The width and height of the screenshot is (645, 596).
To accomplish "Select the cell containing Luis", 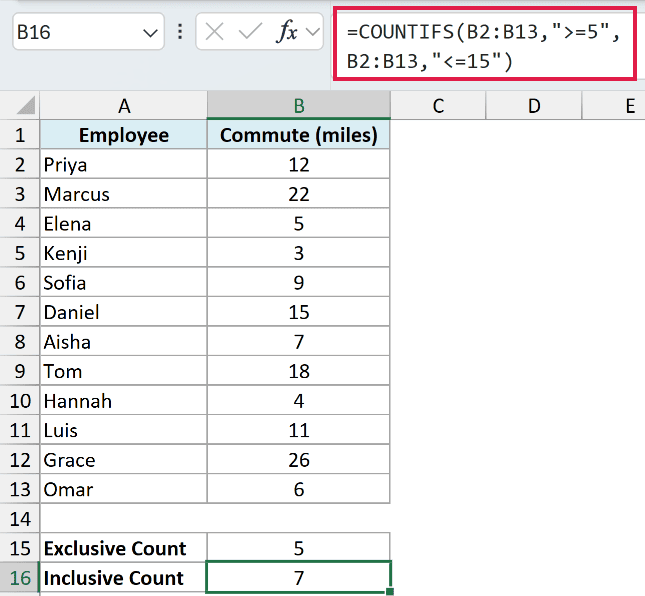I will [124, 430].
